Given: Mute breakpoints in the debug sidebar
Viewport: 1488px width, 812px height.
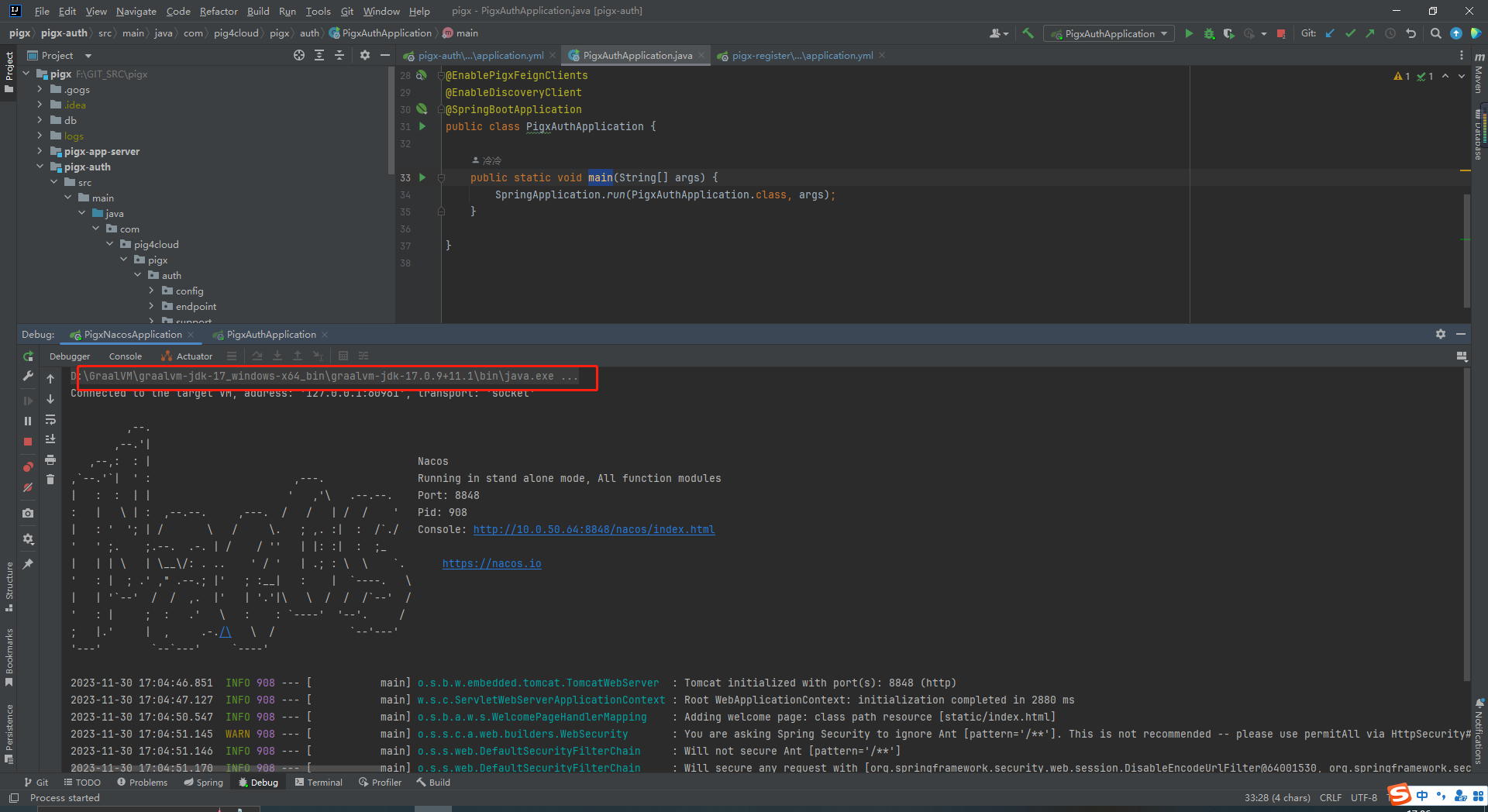Looking at the screenshot, I should click(x=28, y=487).
